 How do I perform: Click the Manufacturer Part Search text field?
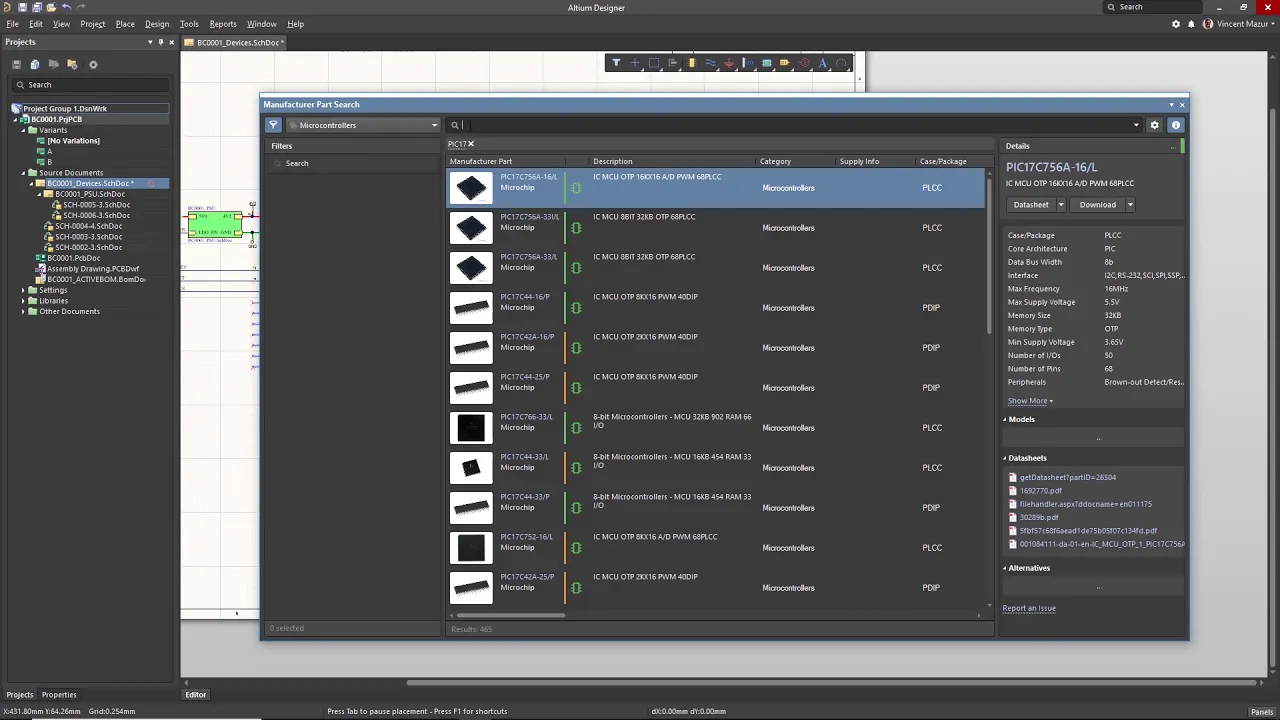tap(797, 125)
